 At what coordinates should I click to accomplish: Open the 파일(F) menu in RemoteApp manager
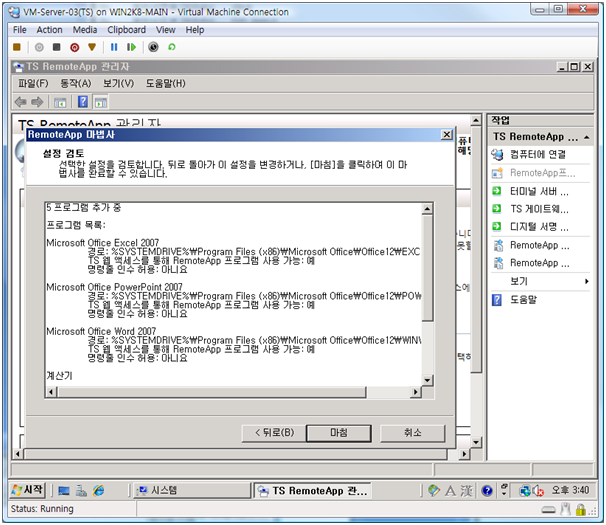click(x=33, y=84)
